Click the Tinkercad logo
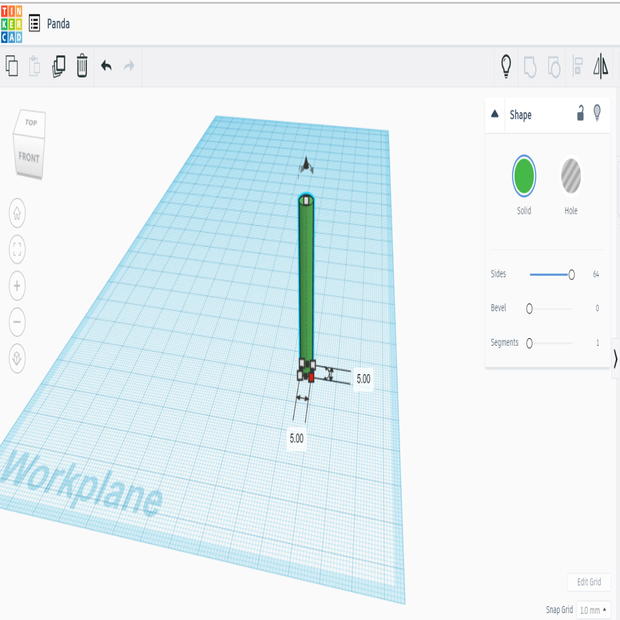Viewport: 620px width, 620px height. click(11, 22)
